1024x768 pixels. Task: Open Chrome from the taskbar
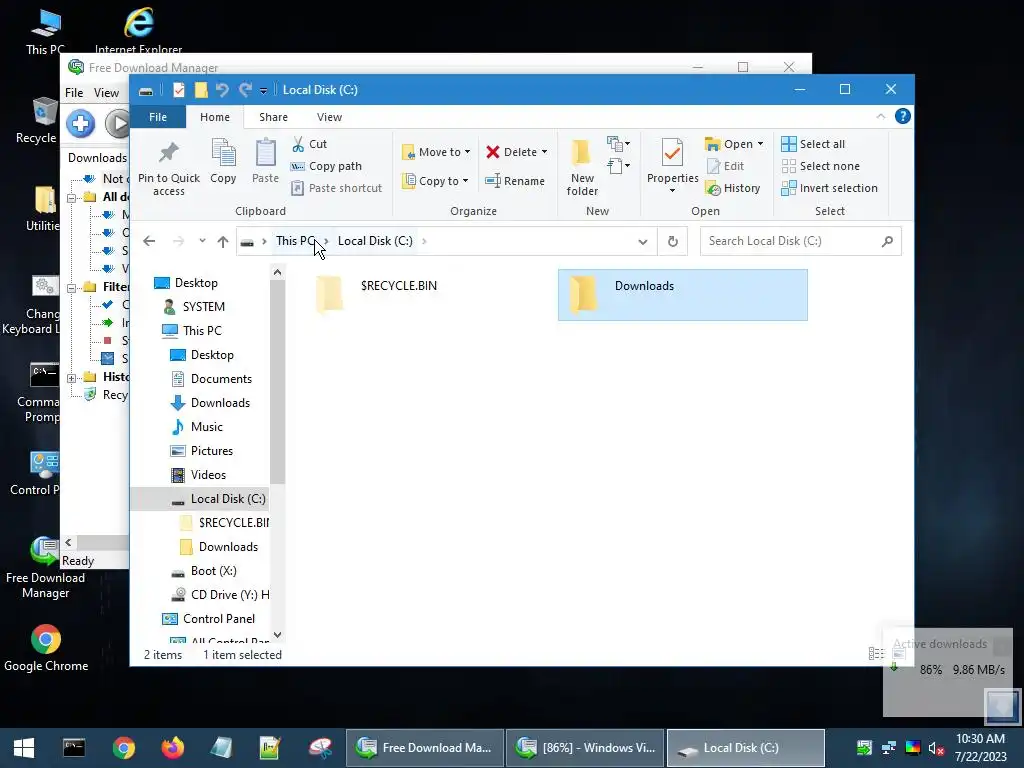point(123,748)
